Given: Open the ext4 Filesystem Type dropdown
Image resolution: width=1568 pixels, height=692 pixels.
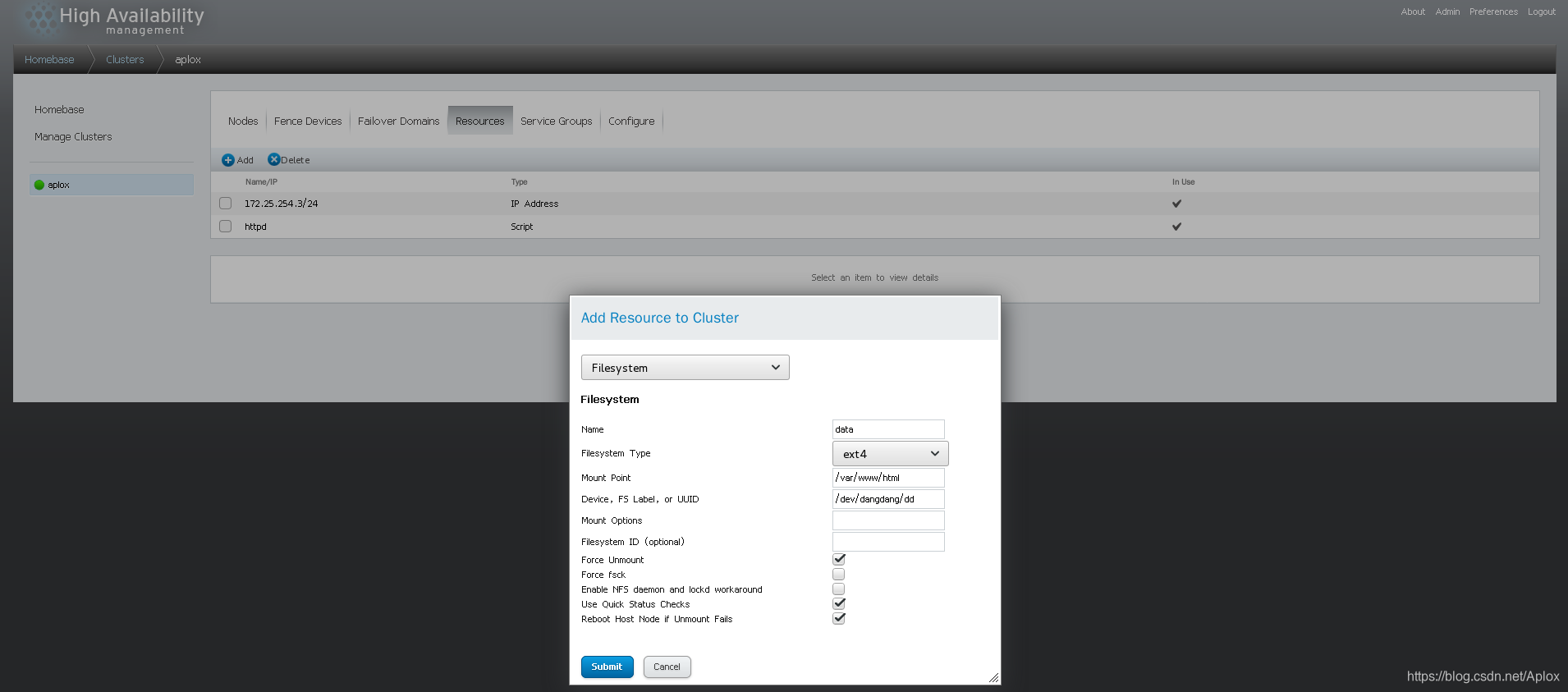Looking at the screenshot, I should point(891,454).
